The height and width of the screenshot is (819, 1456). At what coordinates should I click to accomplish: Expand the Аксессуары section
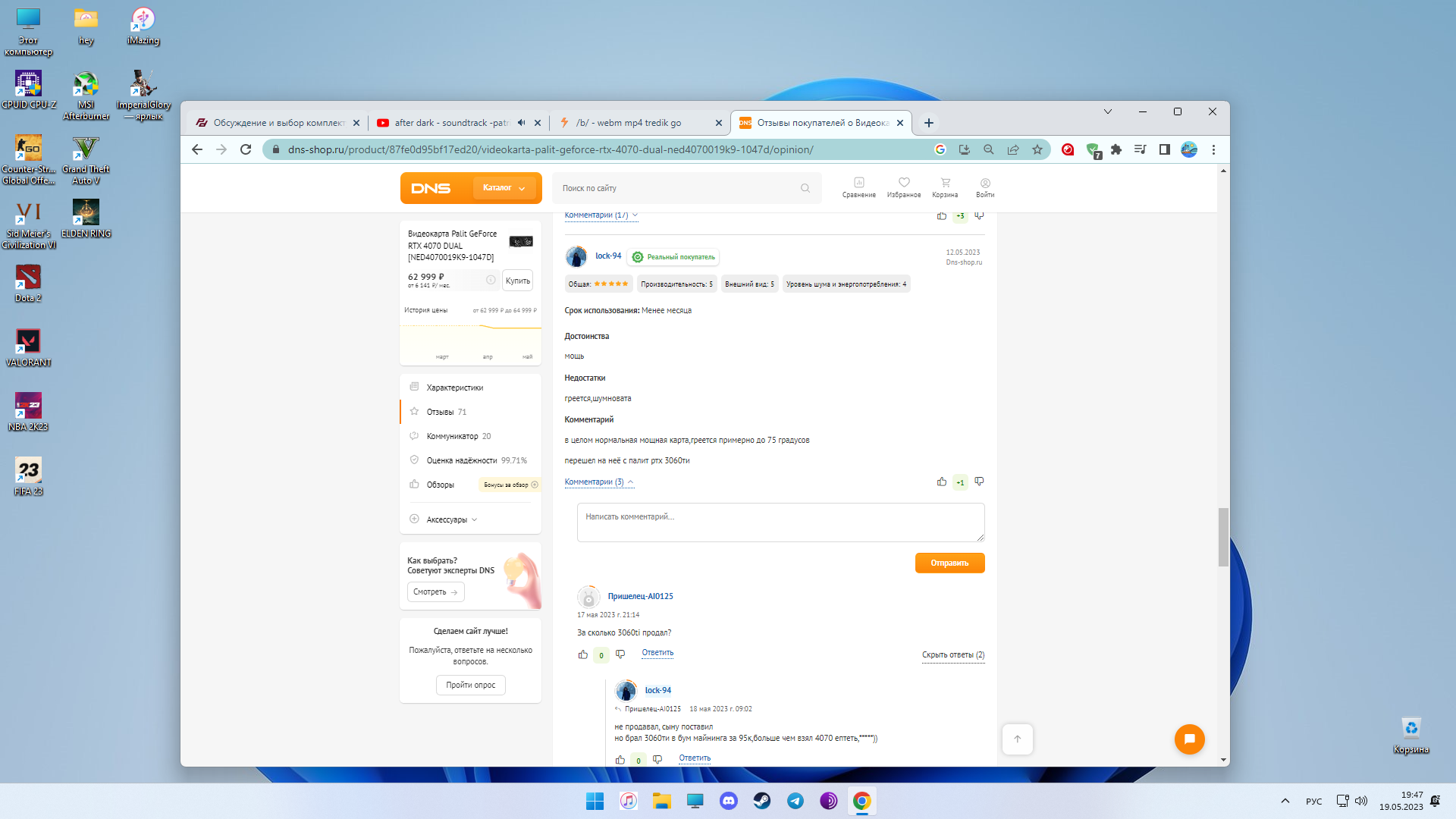coord(447,519)
